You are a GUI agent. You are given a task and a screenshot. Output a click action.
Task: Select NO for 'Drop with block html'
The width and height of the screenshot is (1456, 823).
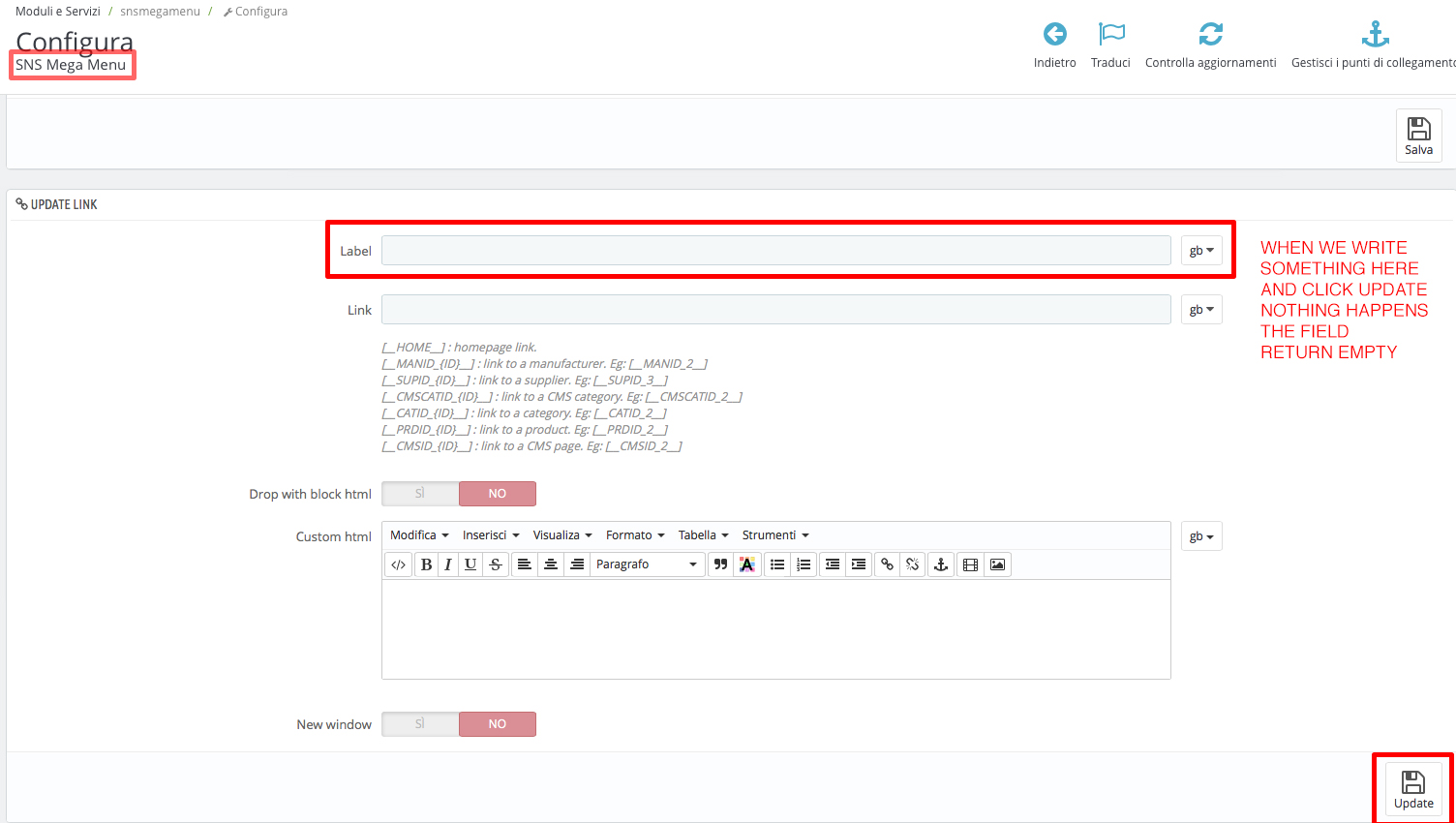[497, 494]
